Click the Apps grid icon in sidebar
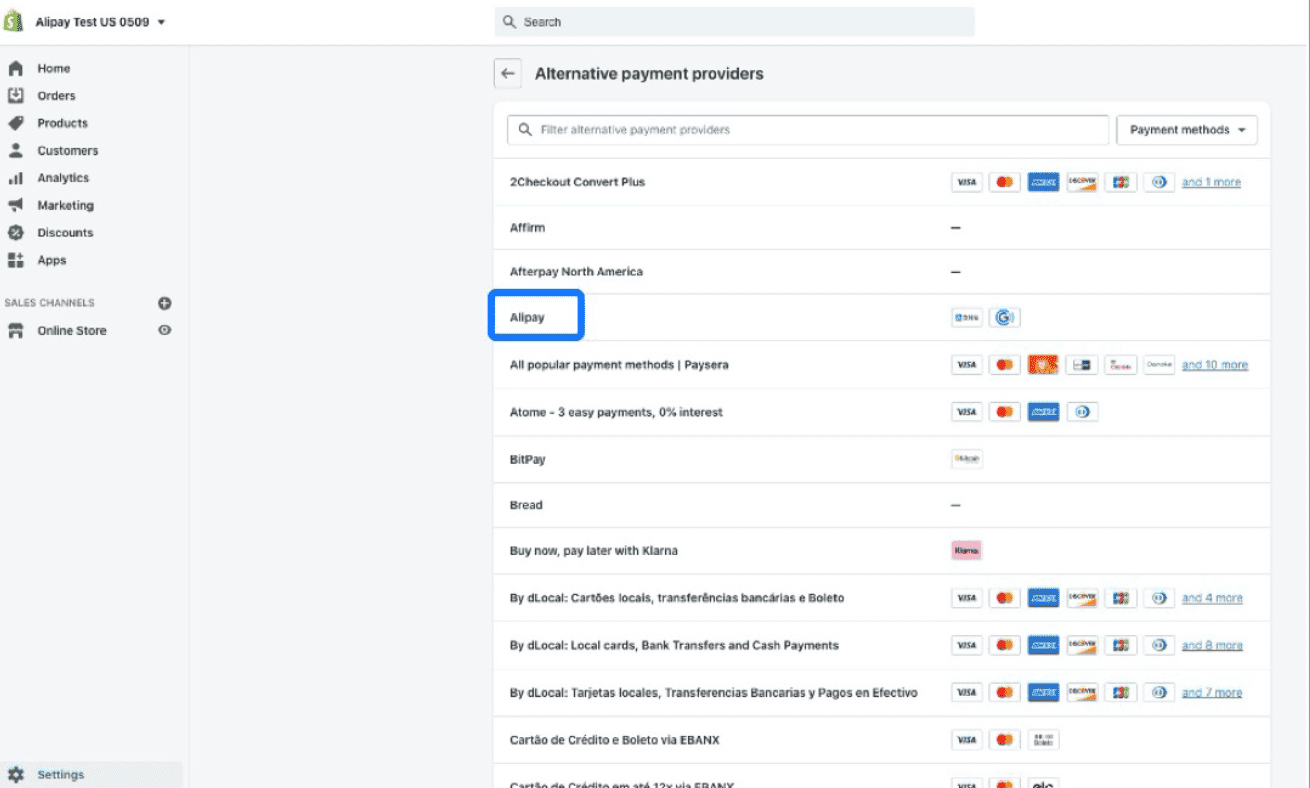Image resolution: width=1310 pixels, height=788 pixels. click(x=15, y=260)
